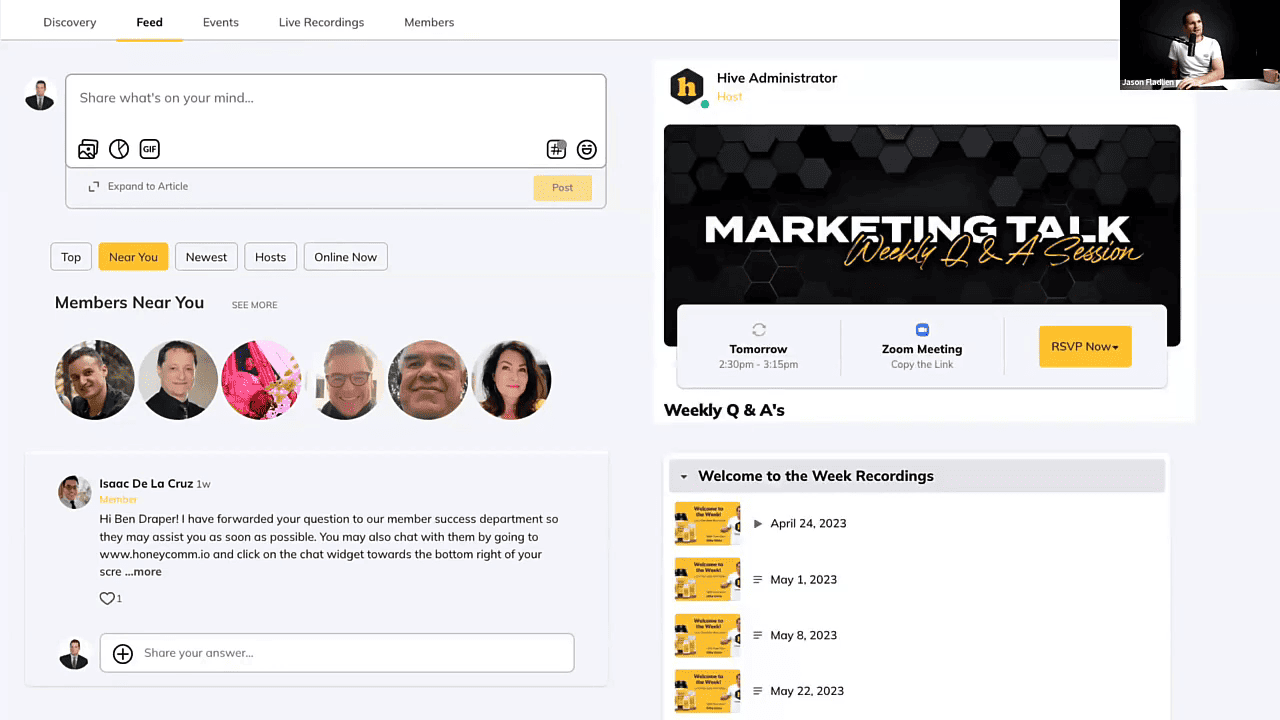Go to the Live Recordings tab
The height and width of the screenshot is (720, 1280).
pos(321,22)
